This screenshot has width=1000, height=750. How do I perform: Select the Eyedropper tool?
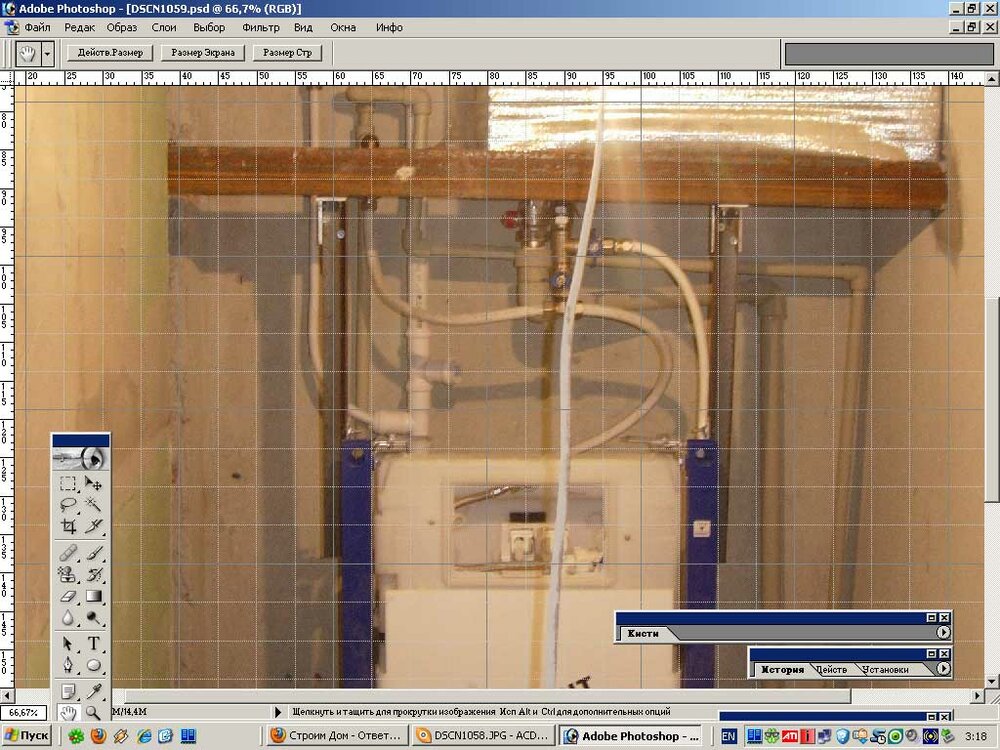point(94,690)
